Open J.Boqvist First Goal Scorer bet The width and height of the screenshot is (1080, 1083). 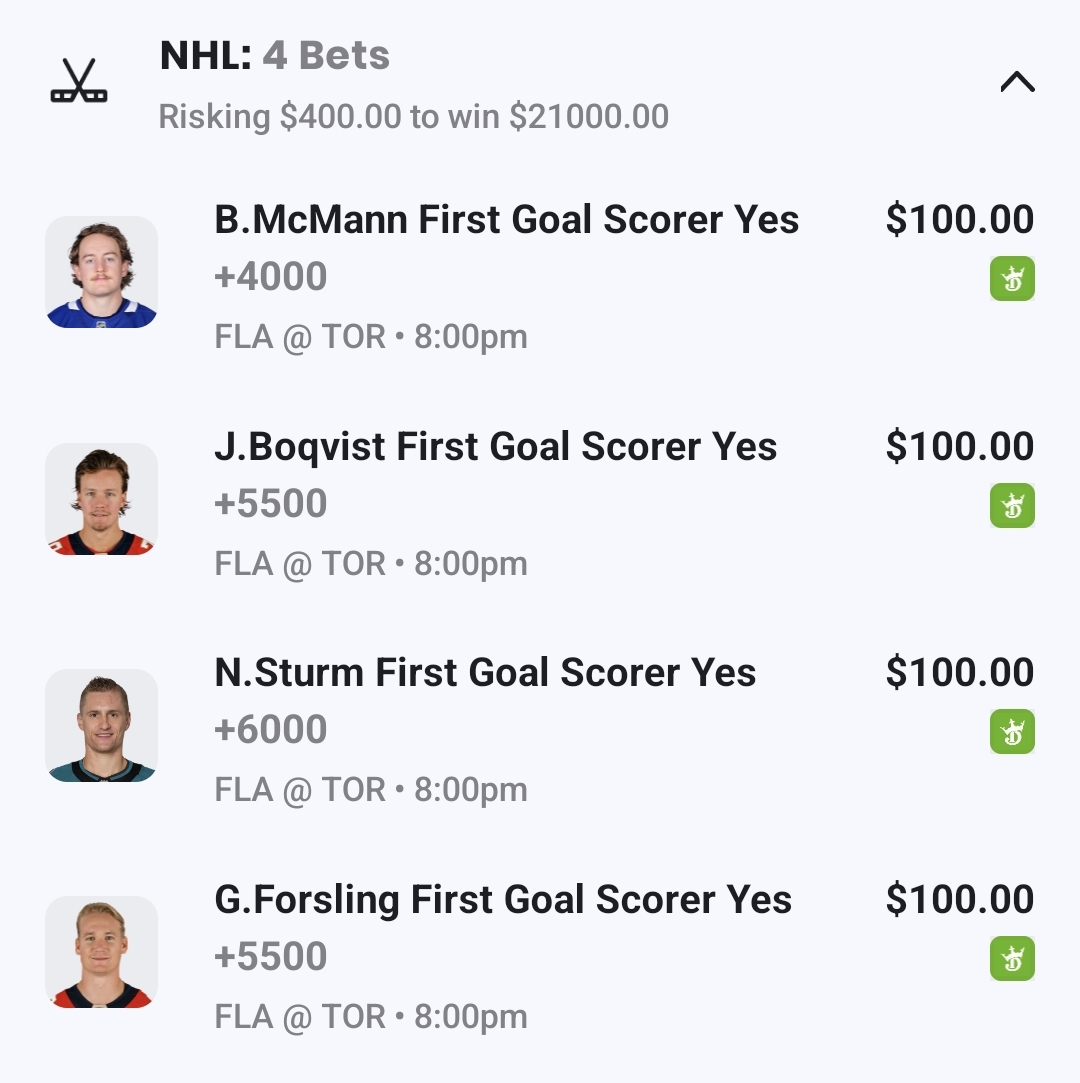click(x=495, y=447)
